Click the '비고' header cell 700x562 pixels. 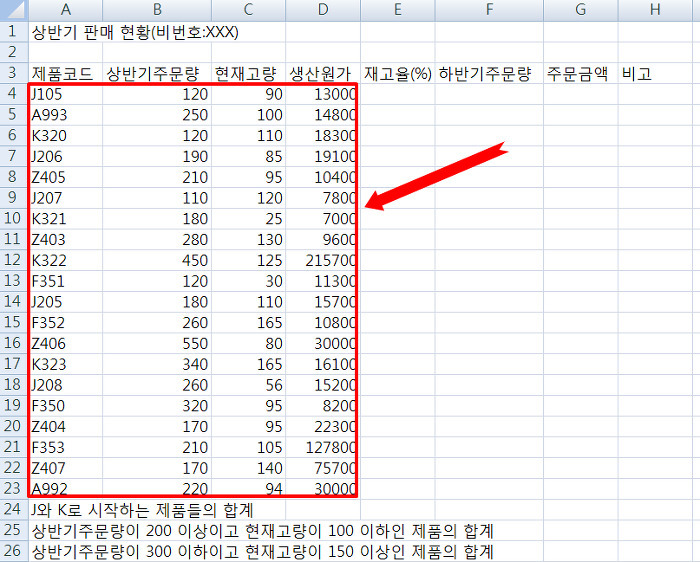655,73
